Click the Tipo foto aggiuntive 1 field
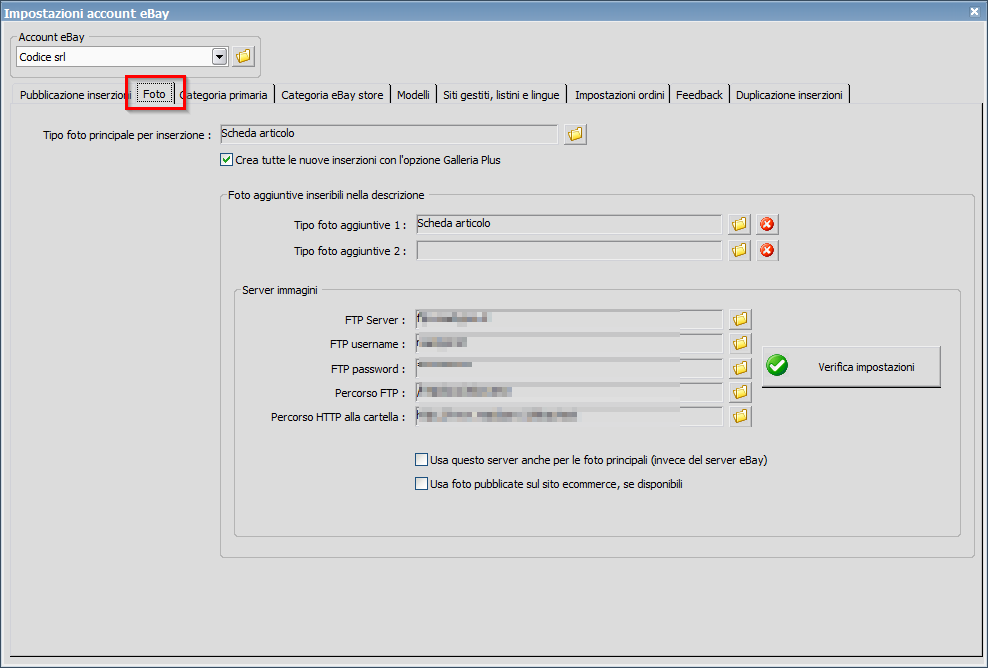 [569, 224]
